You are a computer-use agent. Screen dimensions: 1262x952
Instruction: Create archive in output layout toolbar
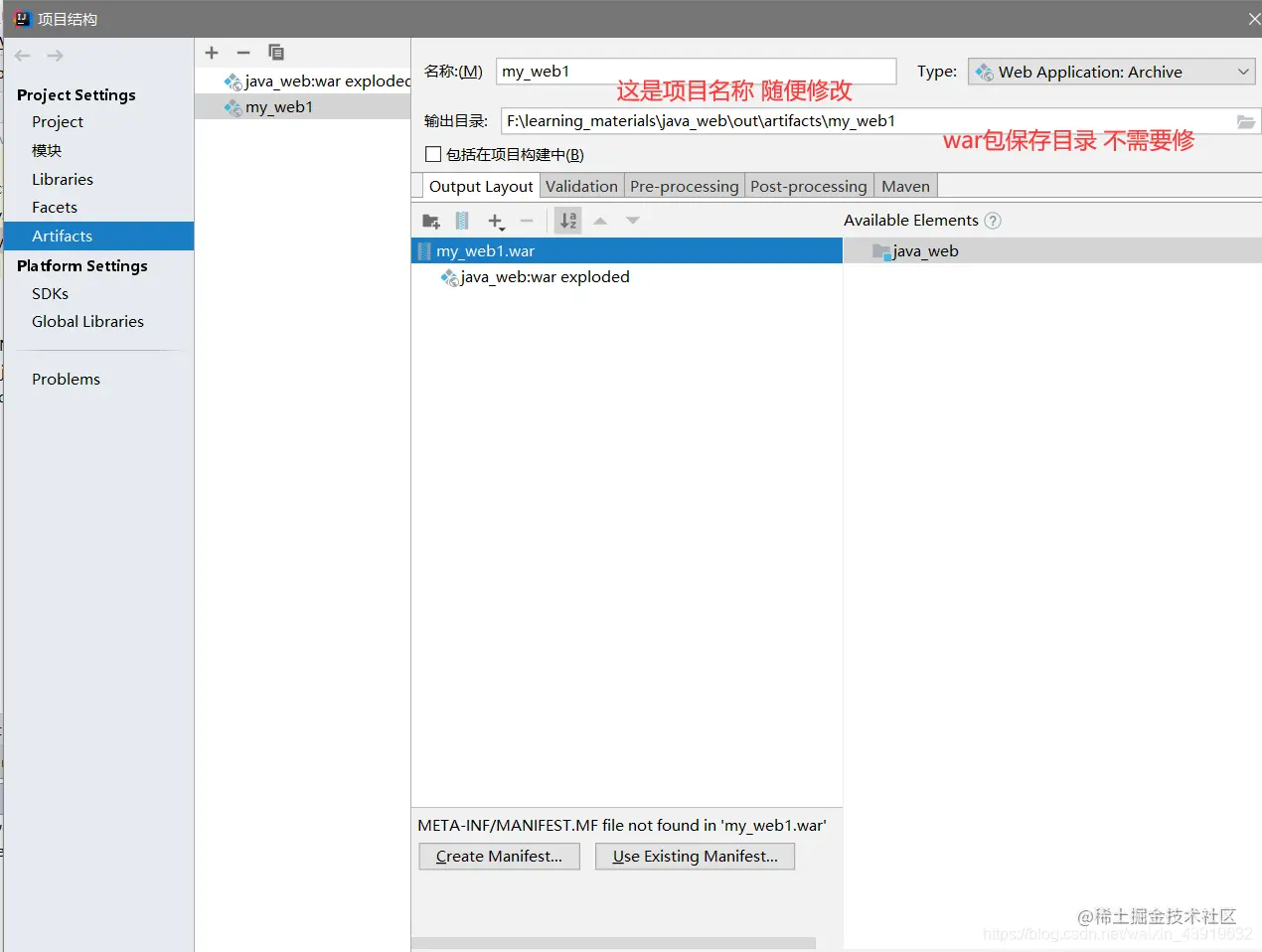pos(462,221)
